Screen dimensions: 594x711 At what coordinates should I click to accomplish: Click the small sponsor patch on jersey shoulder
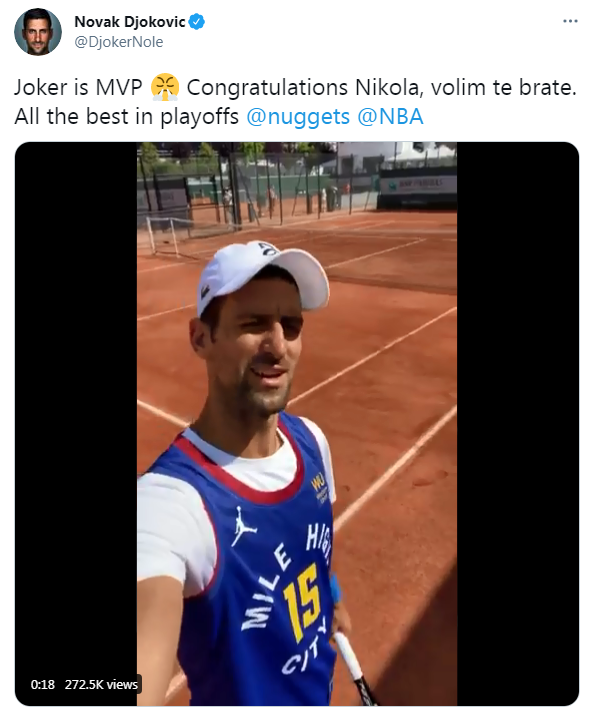click(321, 487)
